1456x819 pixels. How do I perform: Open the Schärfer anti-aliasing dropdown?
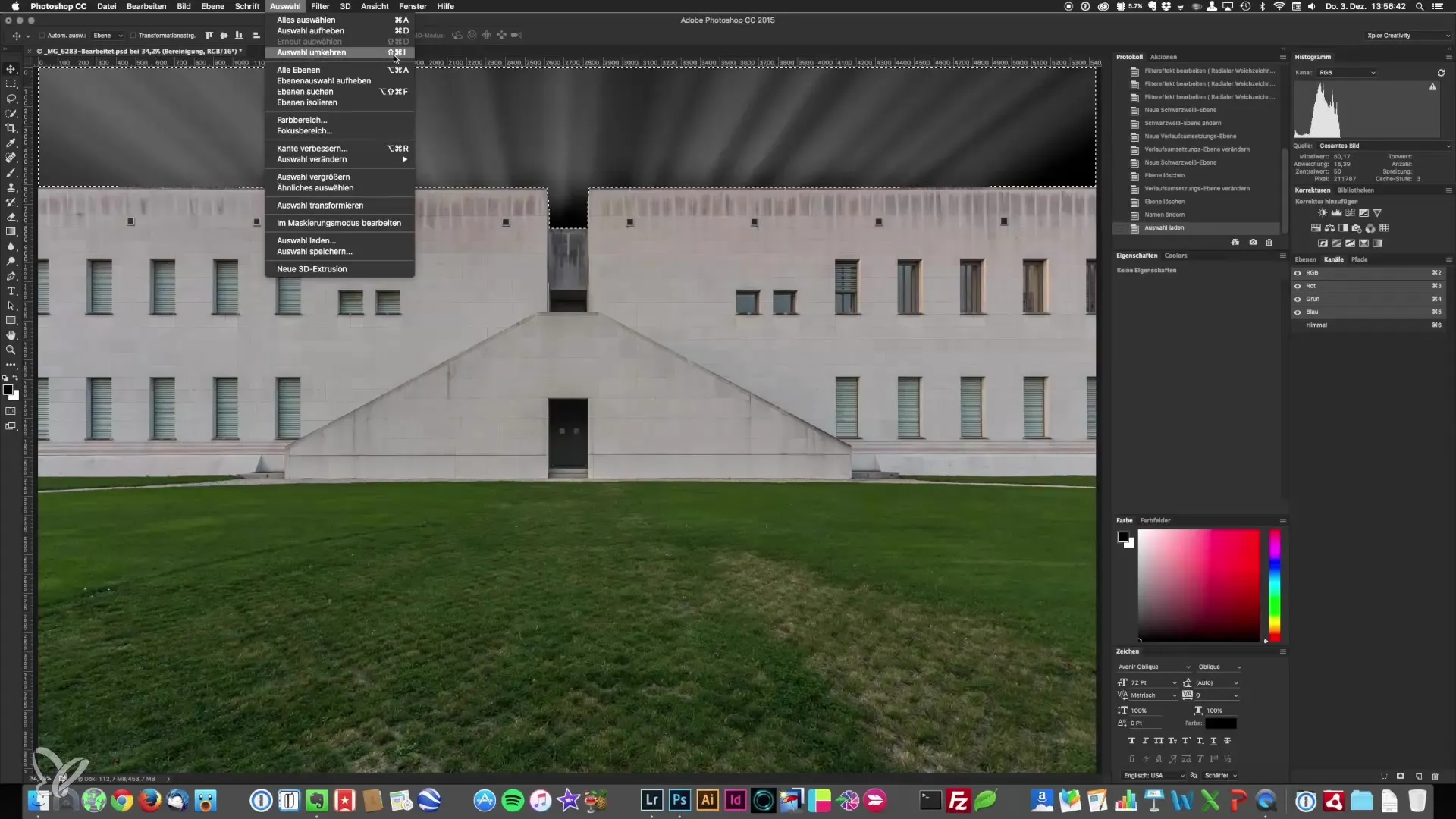click(1221, 776)
